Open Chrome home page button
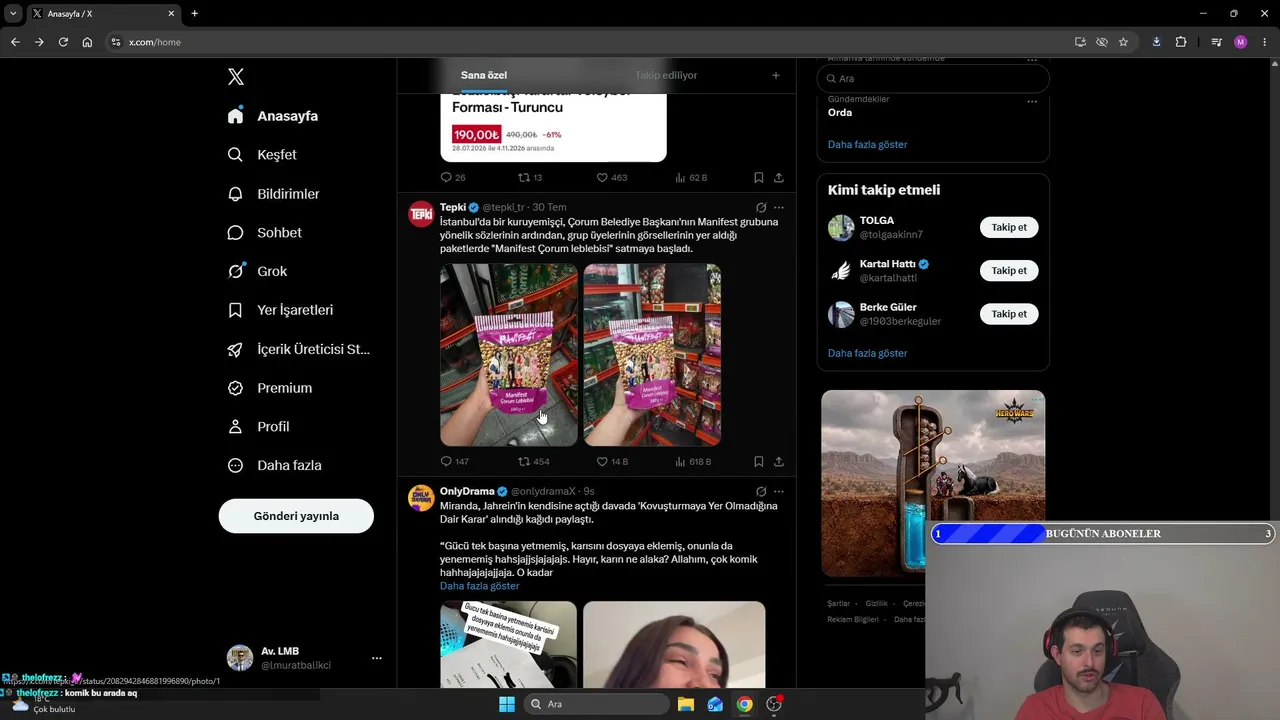The height and width of the screenshot is (720, 1280). (87, 42)
